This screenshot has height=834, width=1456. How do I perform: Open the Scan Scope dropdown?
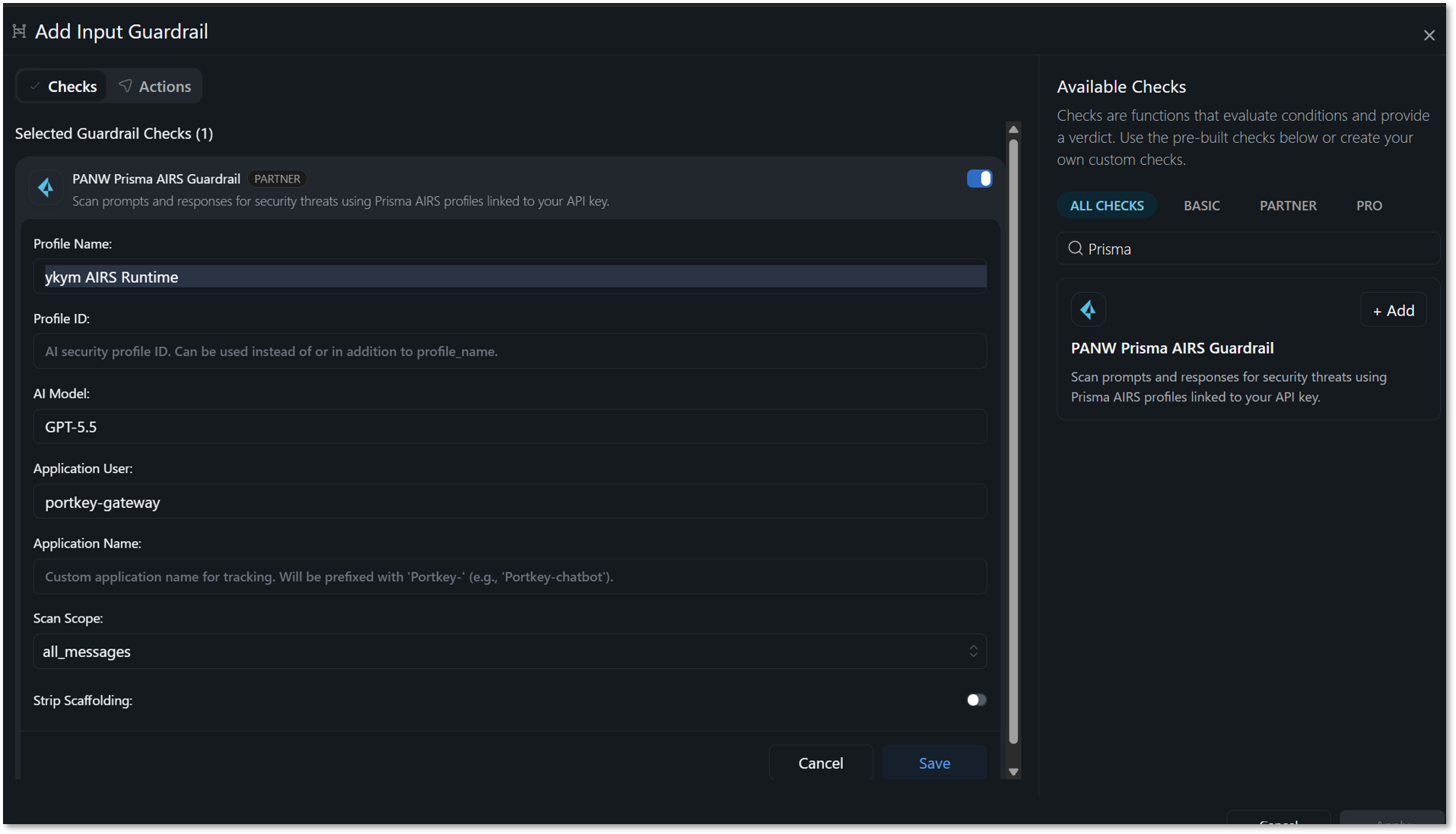point(510,652)
